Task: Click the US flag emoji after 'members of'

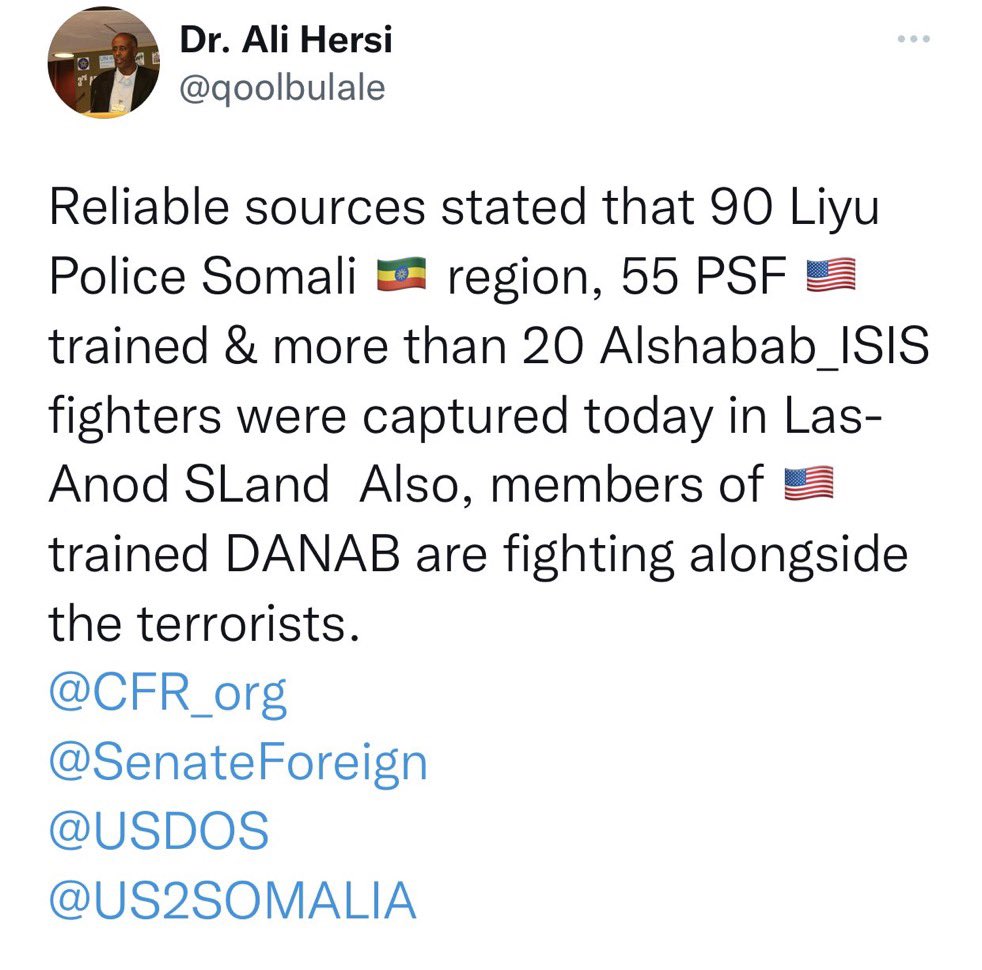Action: pos(809,483)
